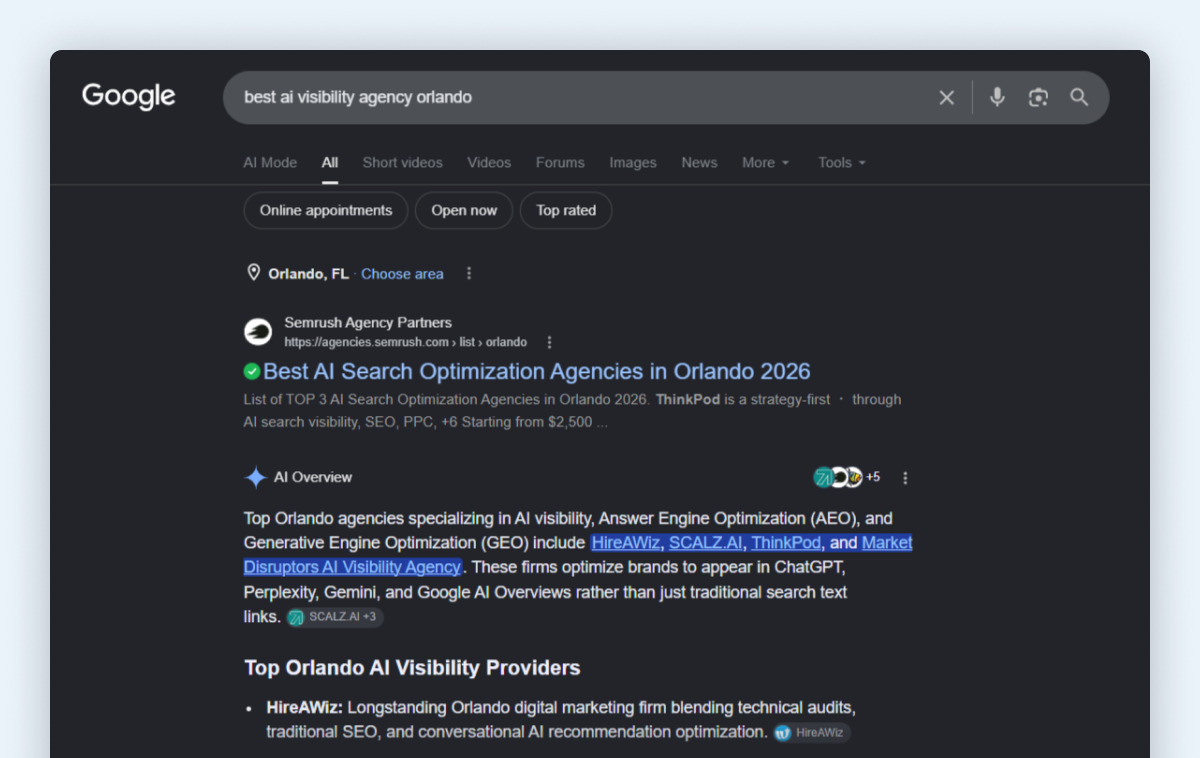The height and width of the screenshot is (758, 1200).
Task: Click SCALZ.AI link in overview text
Action: pos(706,543)
